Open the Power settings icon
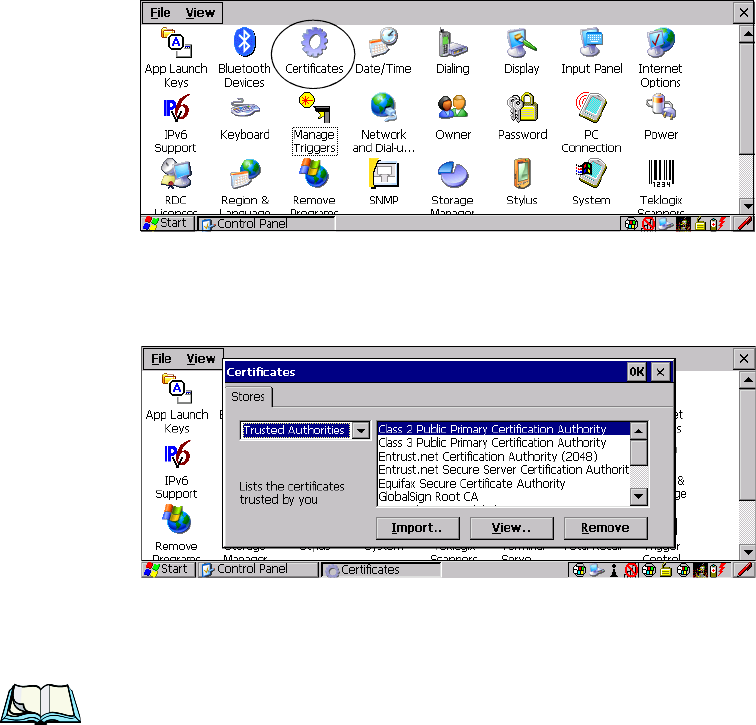Viewport: 756px width, 725px height. 661,118
